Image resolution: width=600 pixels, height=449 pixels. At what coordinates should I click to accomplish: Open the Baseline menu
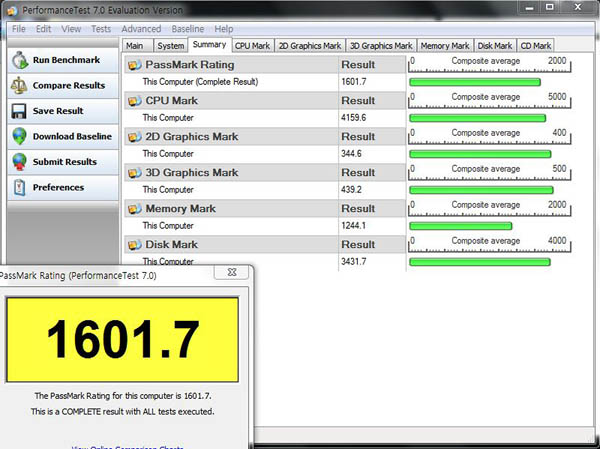pos(188,29)
